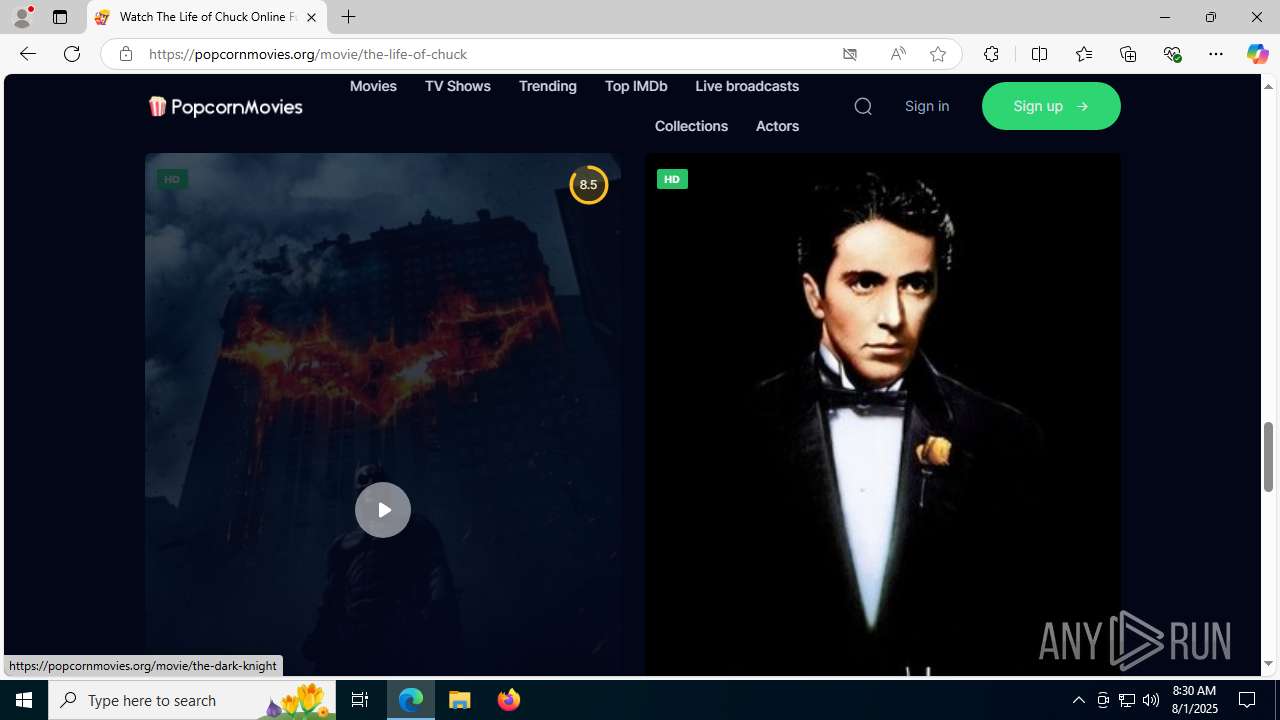Open the Actors menu item

(x=777, y=126)
